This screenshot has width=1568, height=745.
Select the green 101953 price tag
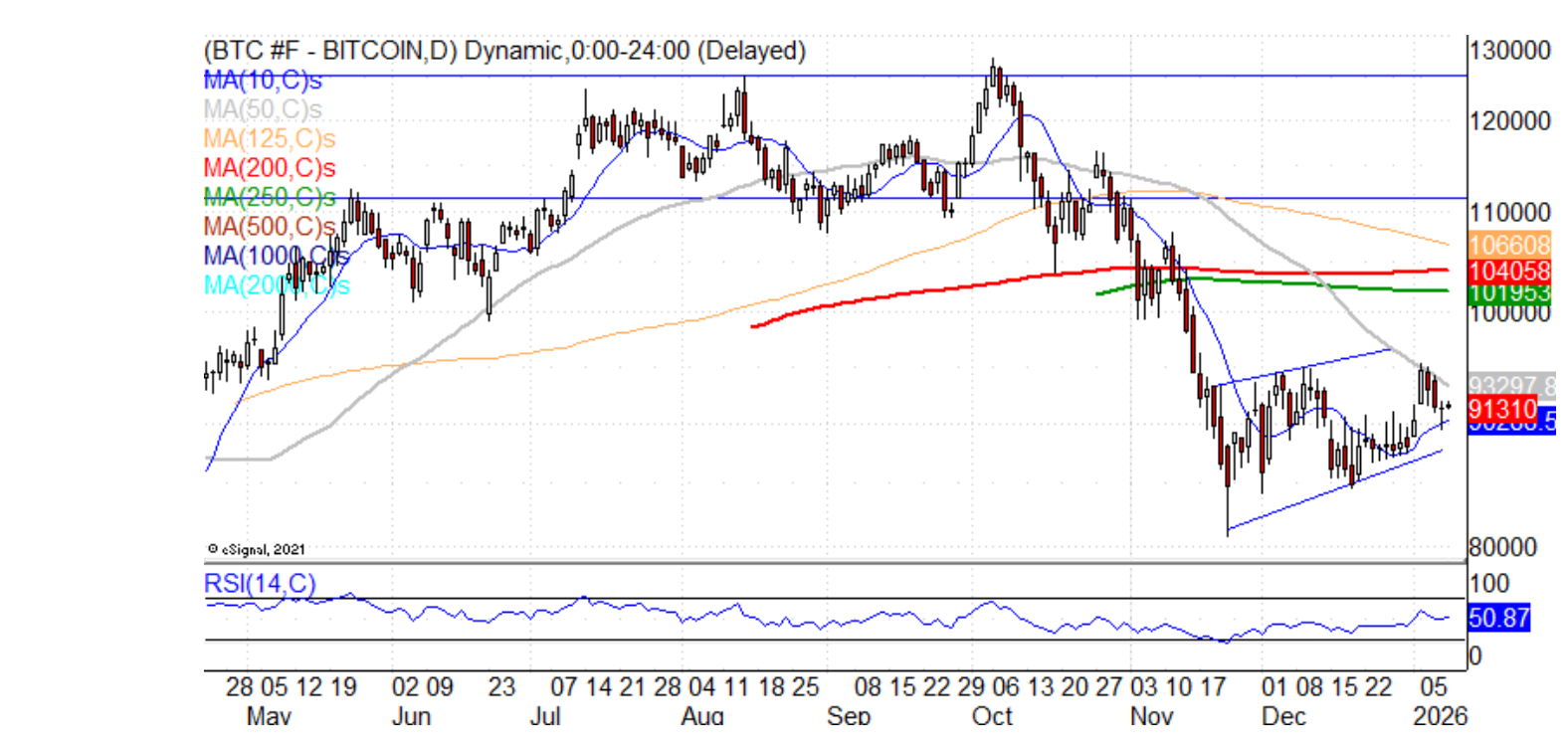(1509, 293)
